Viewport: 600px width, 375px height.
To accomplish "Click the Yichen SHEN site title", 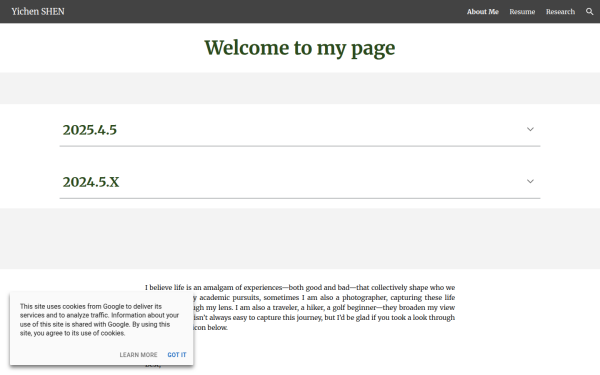I will (38, 11).
